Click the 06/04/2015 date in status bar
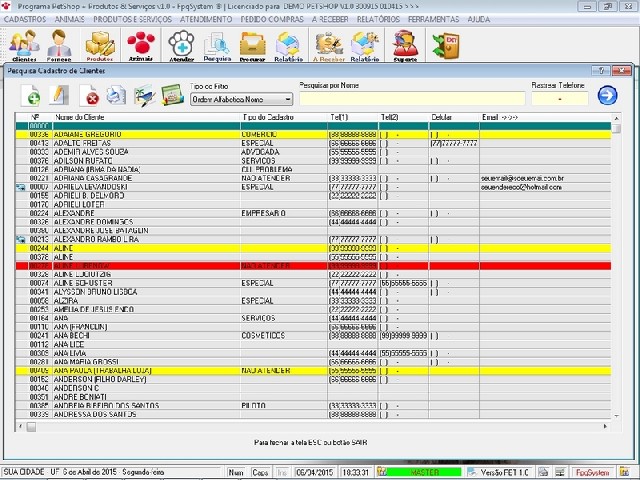Screen dimensions: 640x480 click(x=315, y=472)
